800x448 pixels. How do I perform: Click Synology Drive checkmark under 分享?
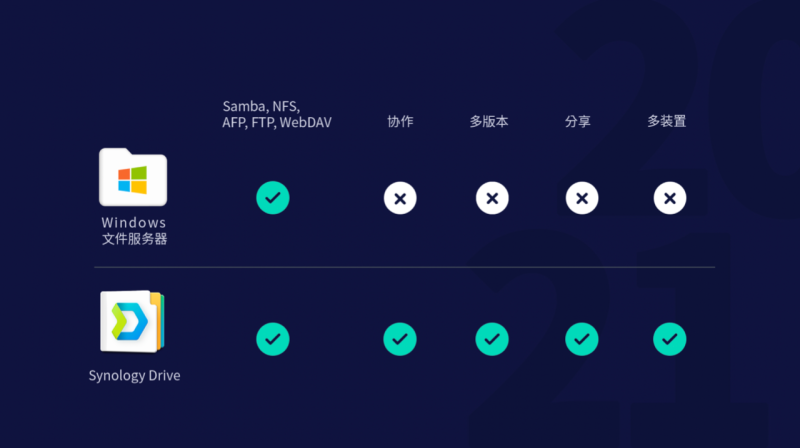pyautogui.click(x=582, y=339)
